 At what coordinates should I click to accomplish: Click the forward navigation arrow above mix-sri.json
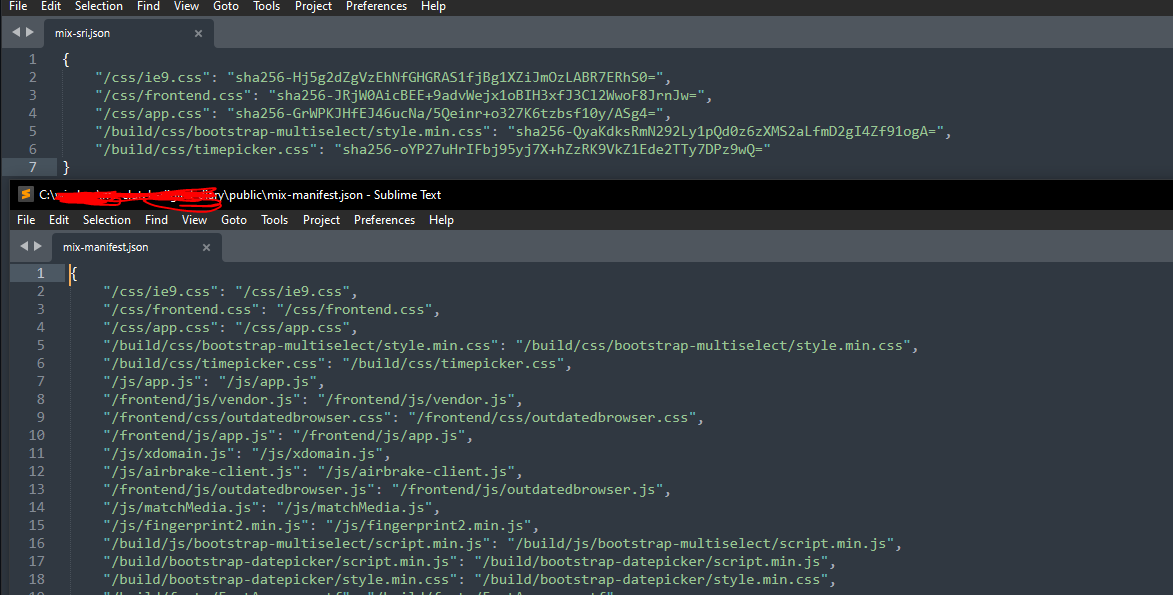click(29, 31)
